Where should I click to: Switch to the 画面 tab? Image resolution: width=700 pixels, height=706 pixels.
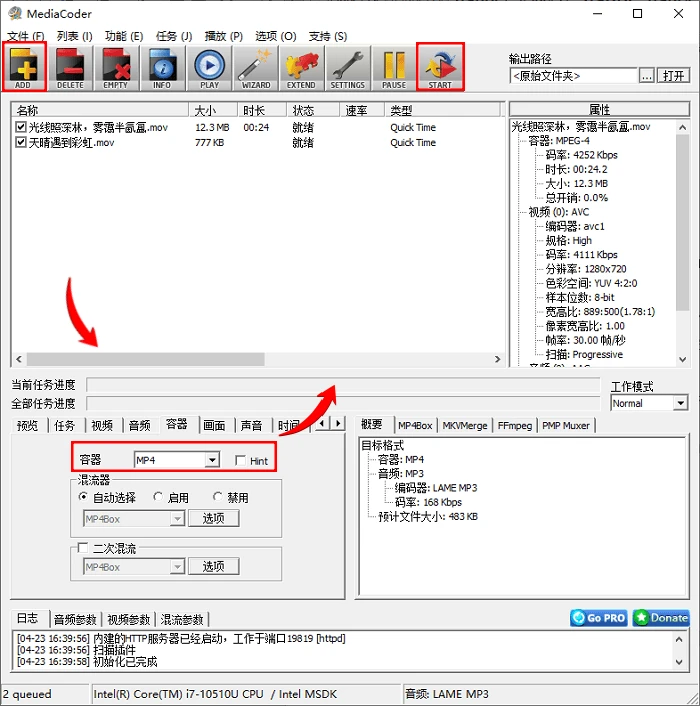[x=214, y=425]
